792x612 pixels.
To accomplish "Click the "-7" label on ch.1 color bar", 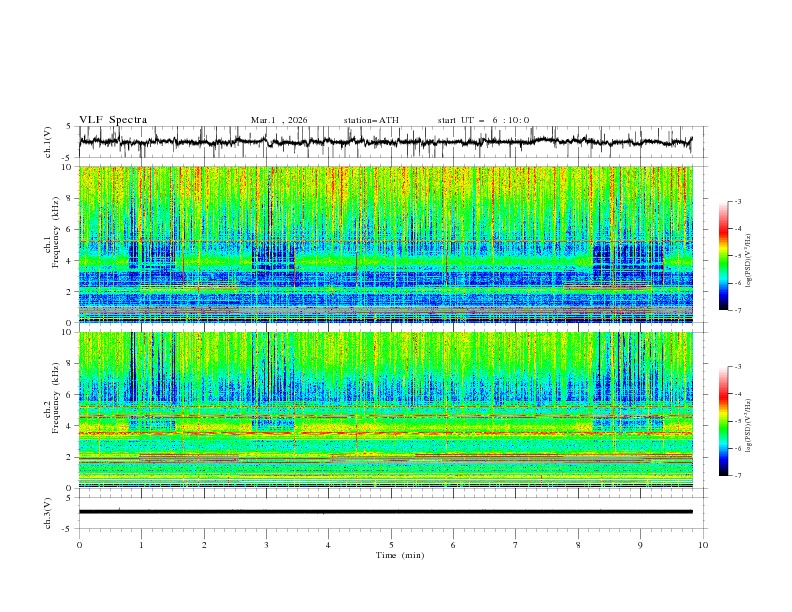I will coord(738,310).
